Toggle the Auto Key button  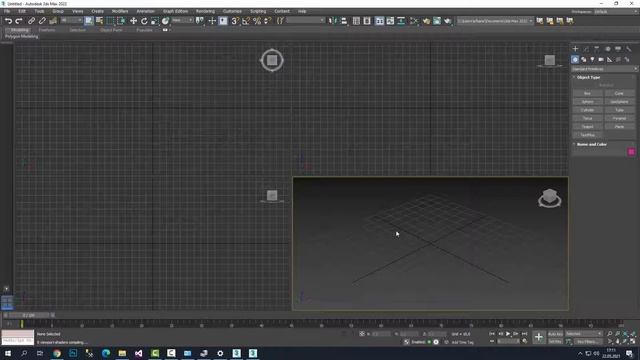555,334
